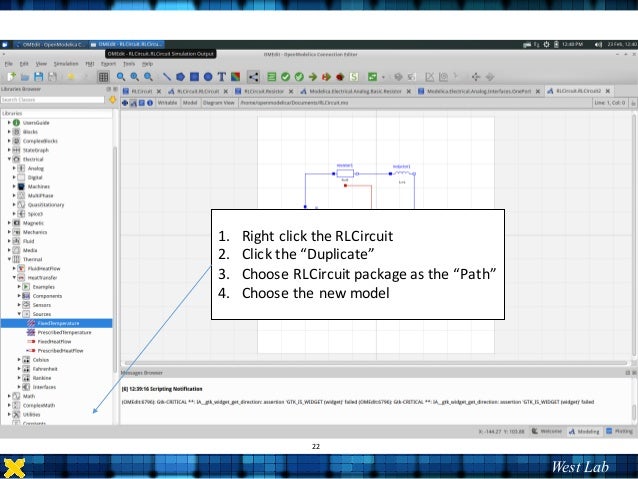638x479 pixels.
Task: Open the Simulation menu
Action: [x=66, y=63]
